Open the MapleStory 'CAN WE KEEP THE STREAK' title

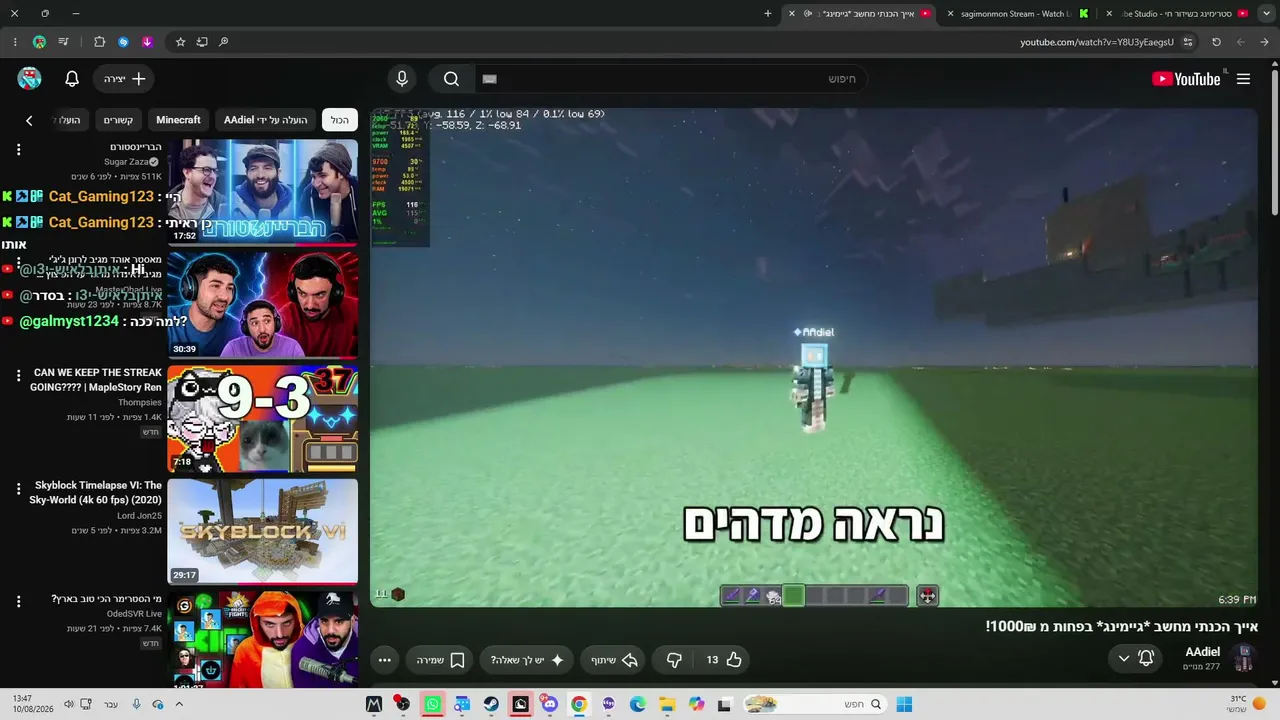(x=96, y=380)
